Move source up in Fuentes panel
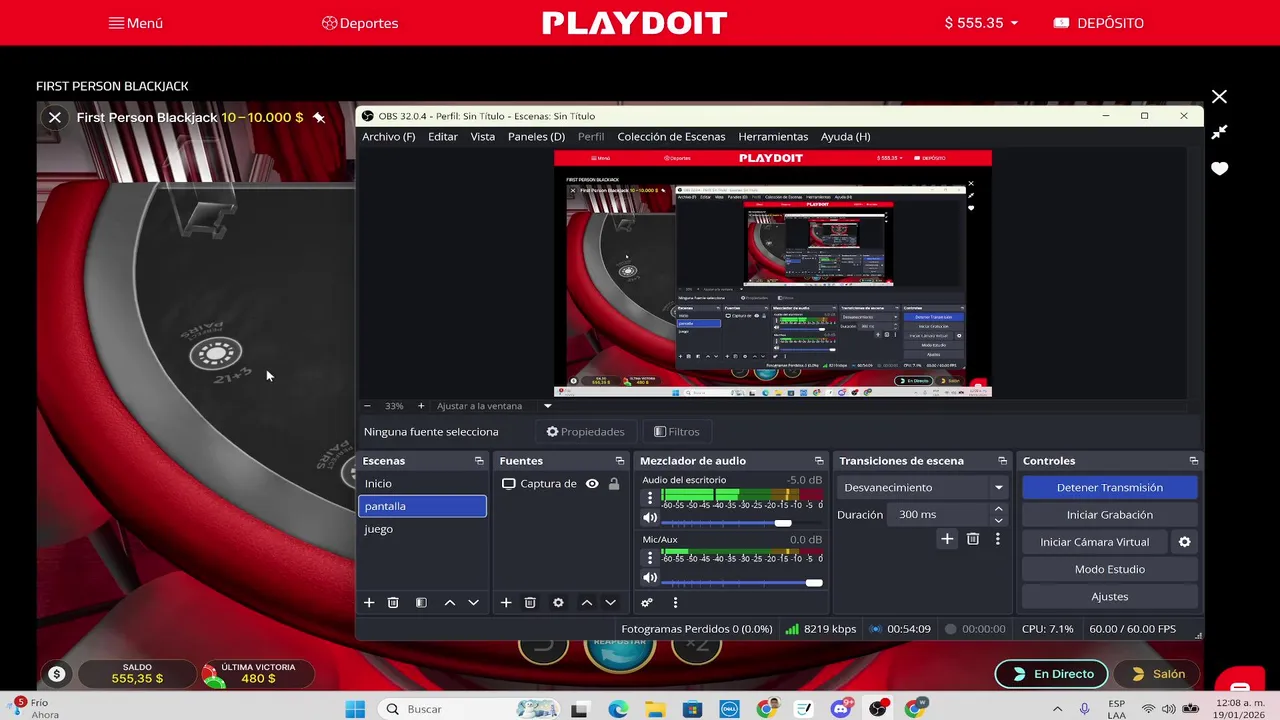 pos(587,603)
